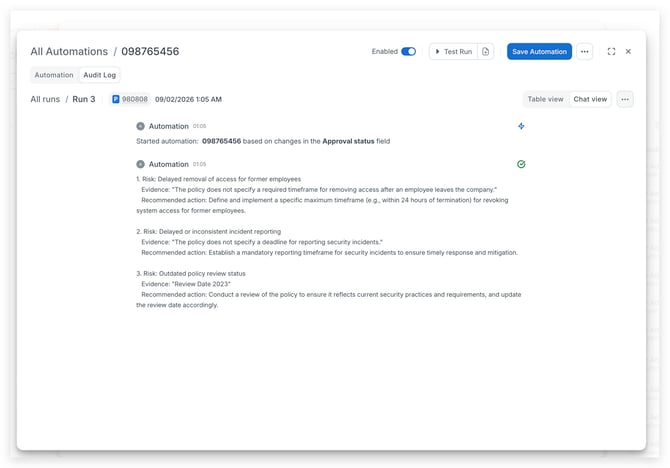
Task: Open the more options menu beside Save Automation
Action: pyautogui.click(x=585, y=51)
